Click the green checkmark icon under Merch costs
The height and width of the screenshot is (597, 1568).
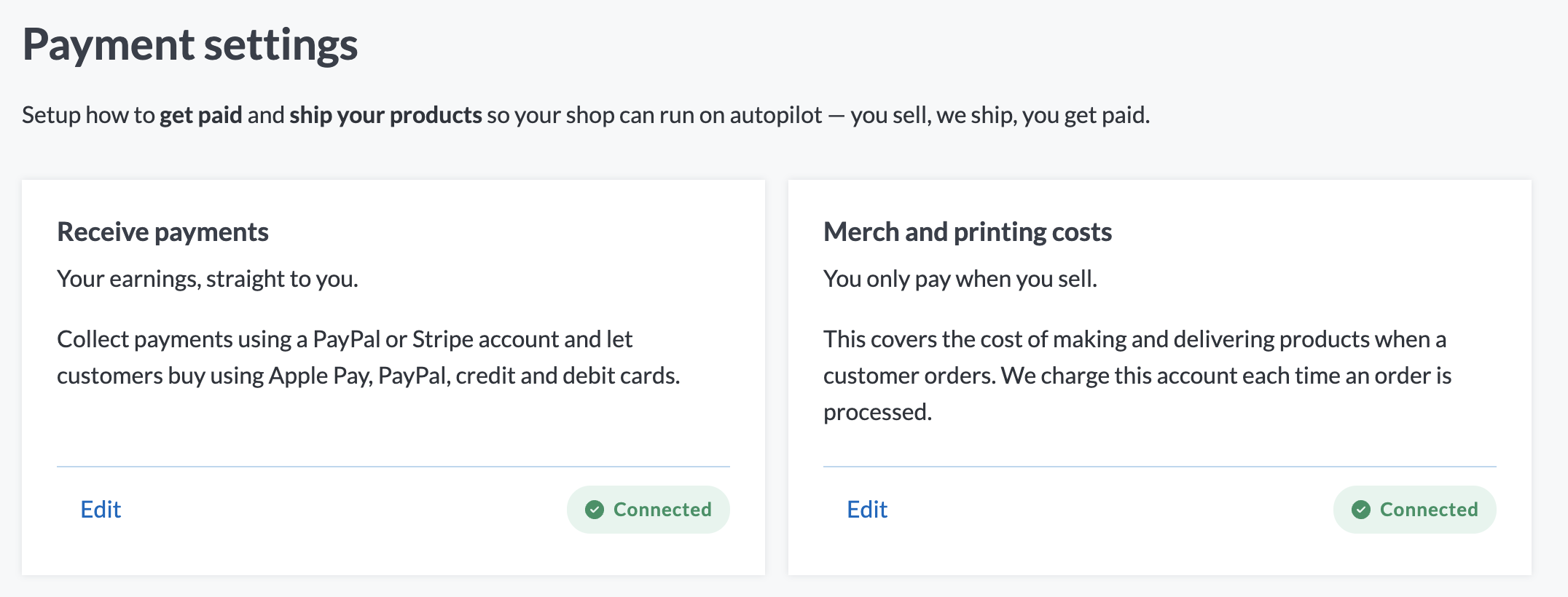click(1361, 510)
